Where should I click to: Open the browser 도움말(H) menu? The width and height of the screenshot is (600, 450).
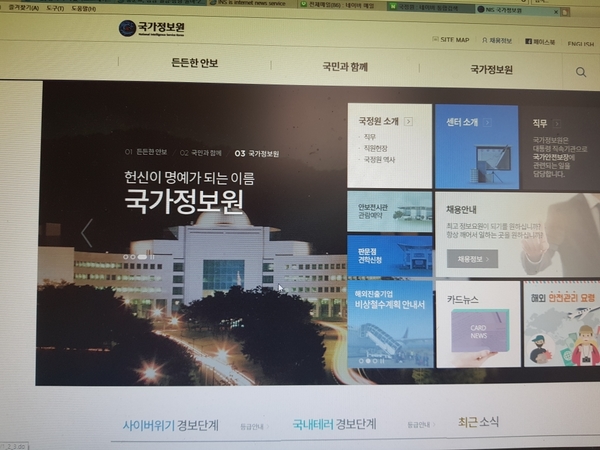pos(84,8)
